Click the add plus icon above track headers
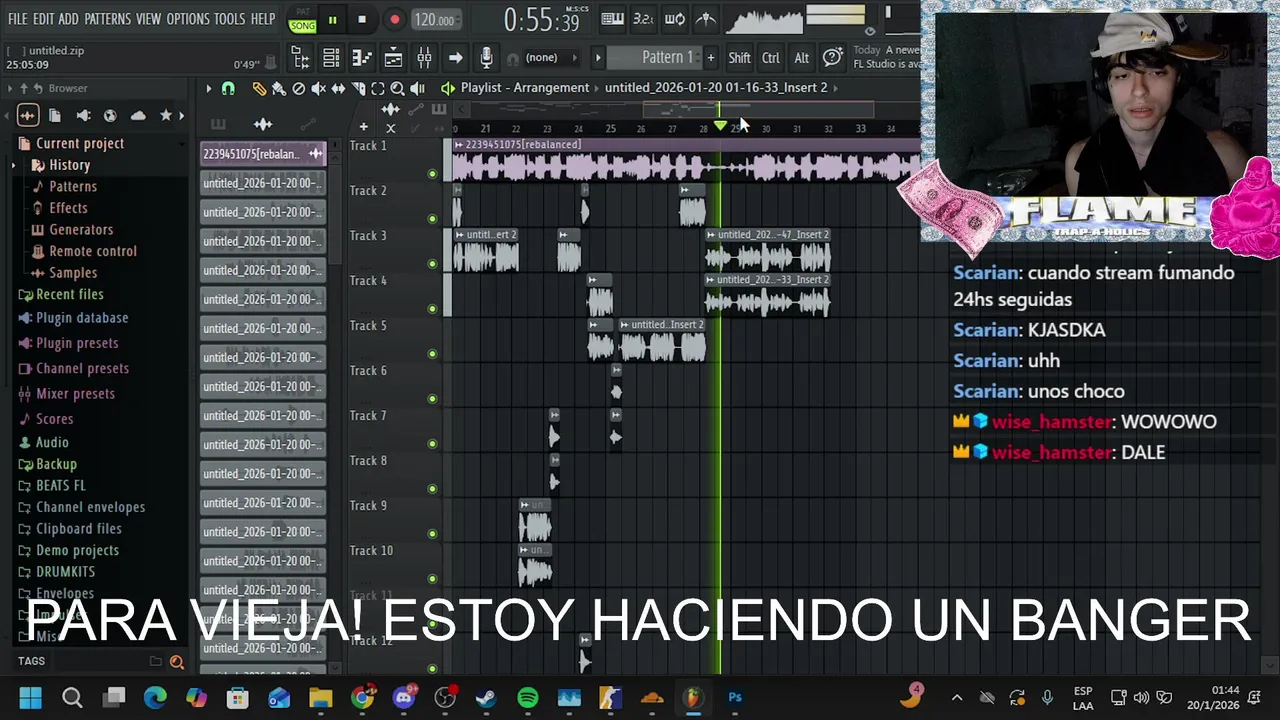 363,127
